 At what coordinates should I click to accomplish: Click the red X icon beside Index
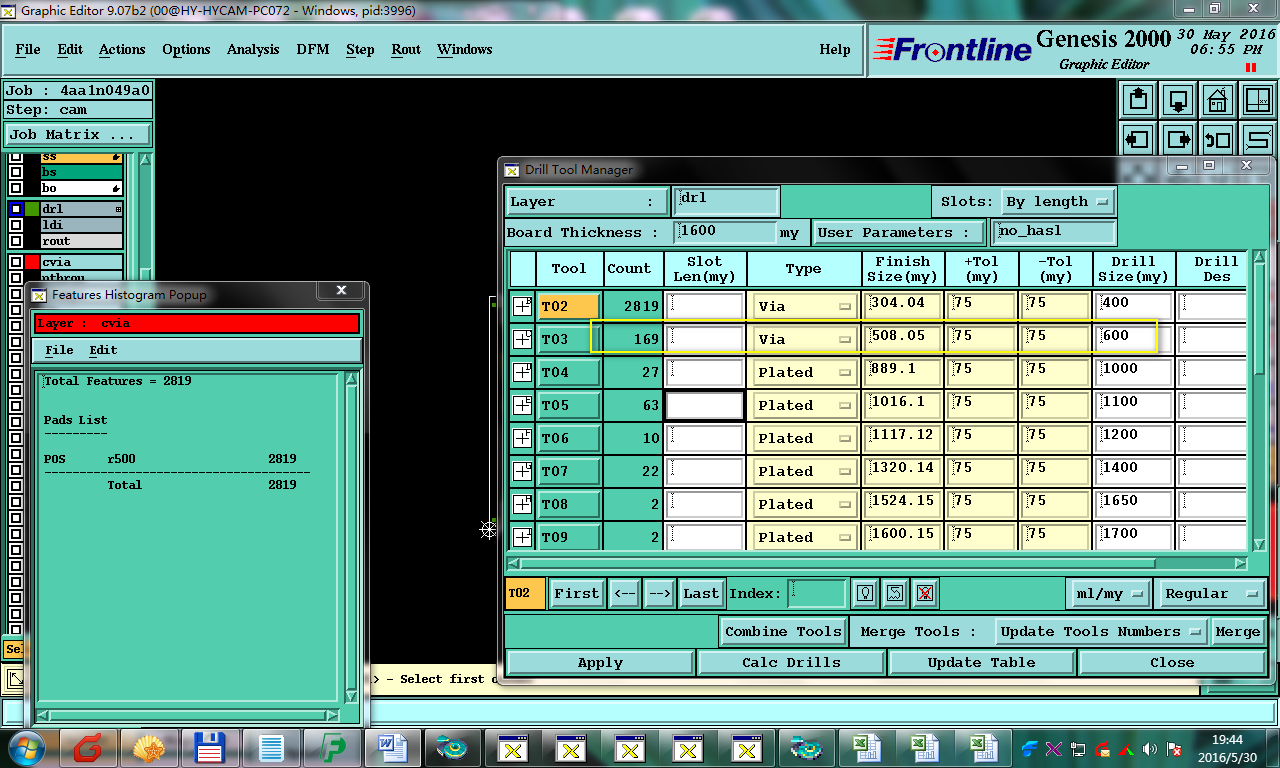(925, 593)
